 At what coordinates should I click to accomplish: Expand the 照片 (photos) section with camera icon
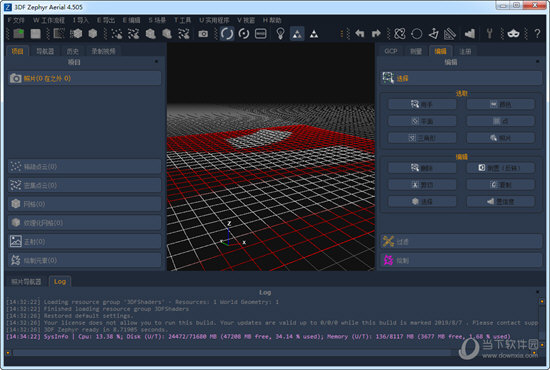tap(84, 78)
